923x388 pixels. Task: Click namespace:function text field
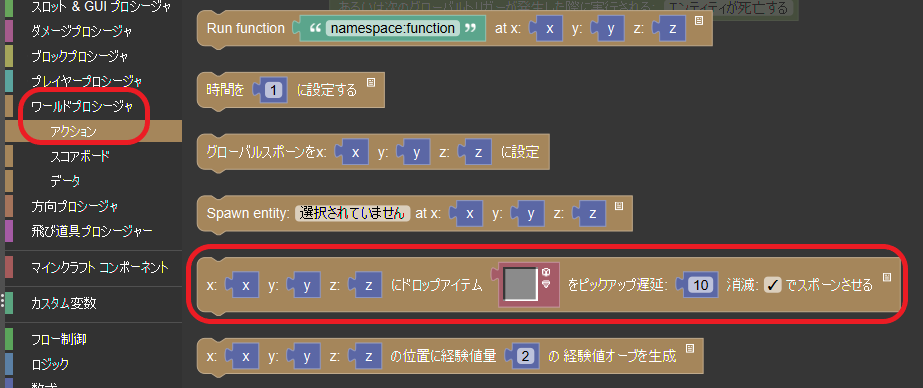click(393, 28)
